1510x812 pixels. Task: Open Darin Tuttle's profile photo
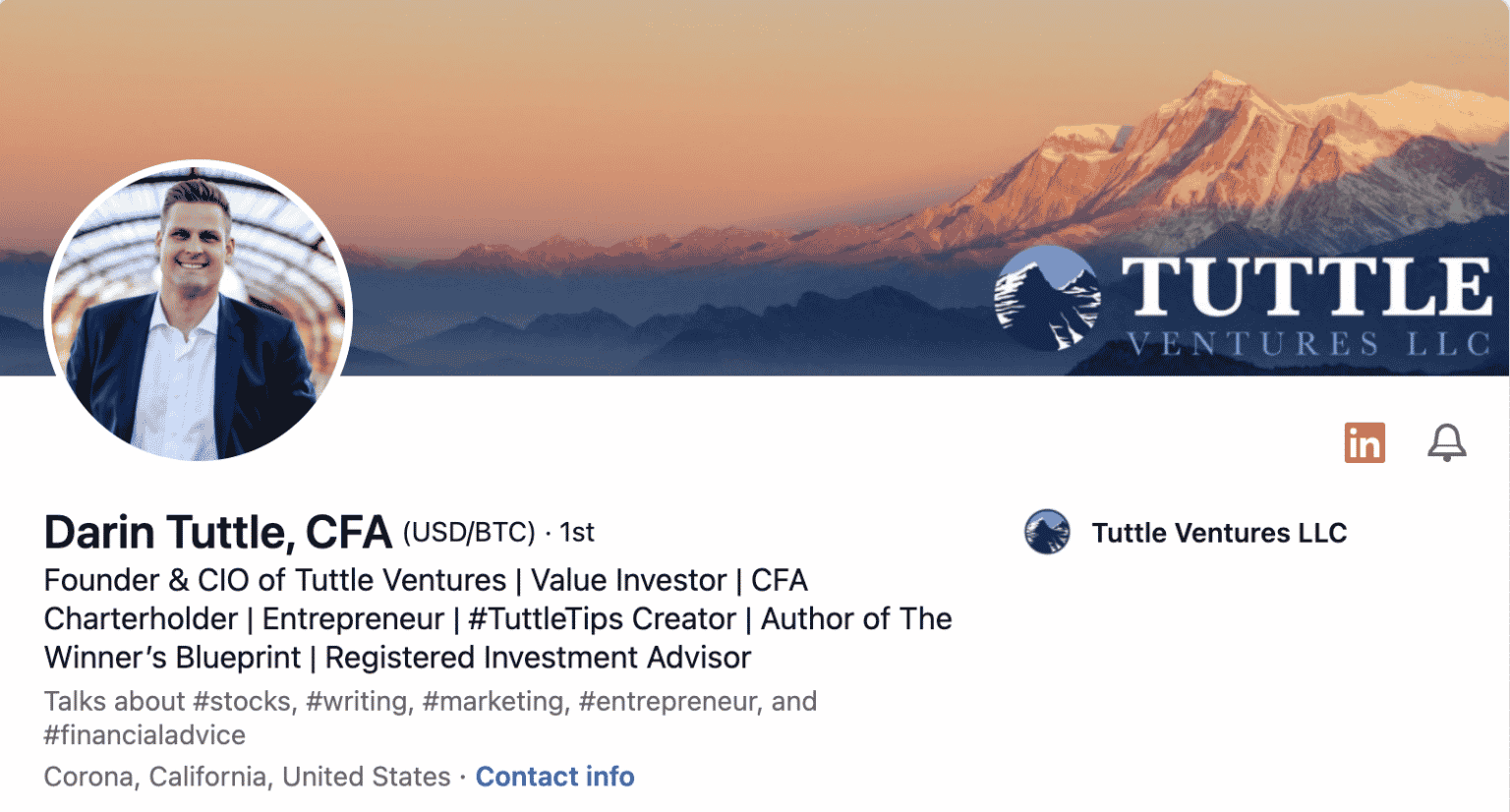click(198, 311)
